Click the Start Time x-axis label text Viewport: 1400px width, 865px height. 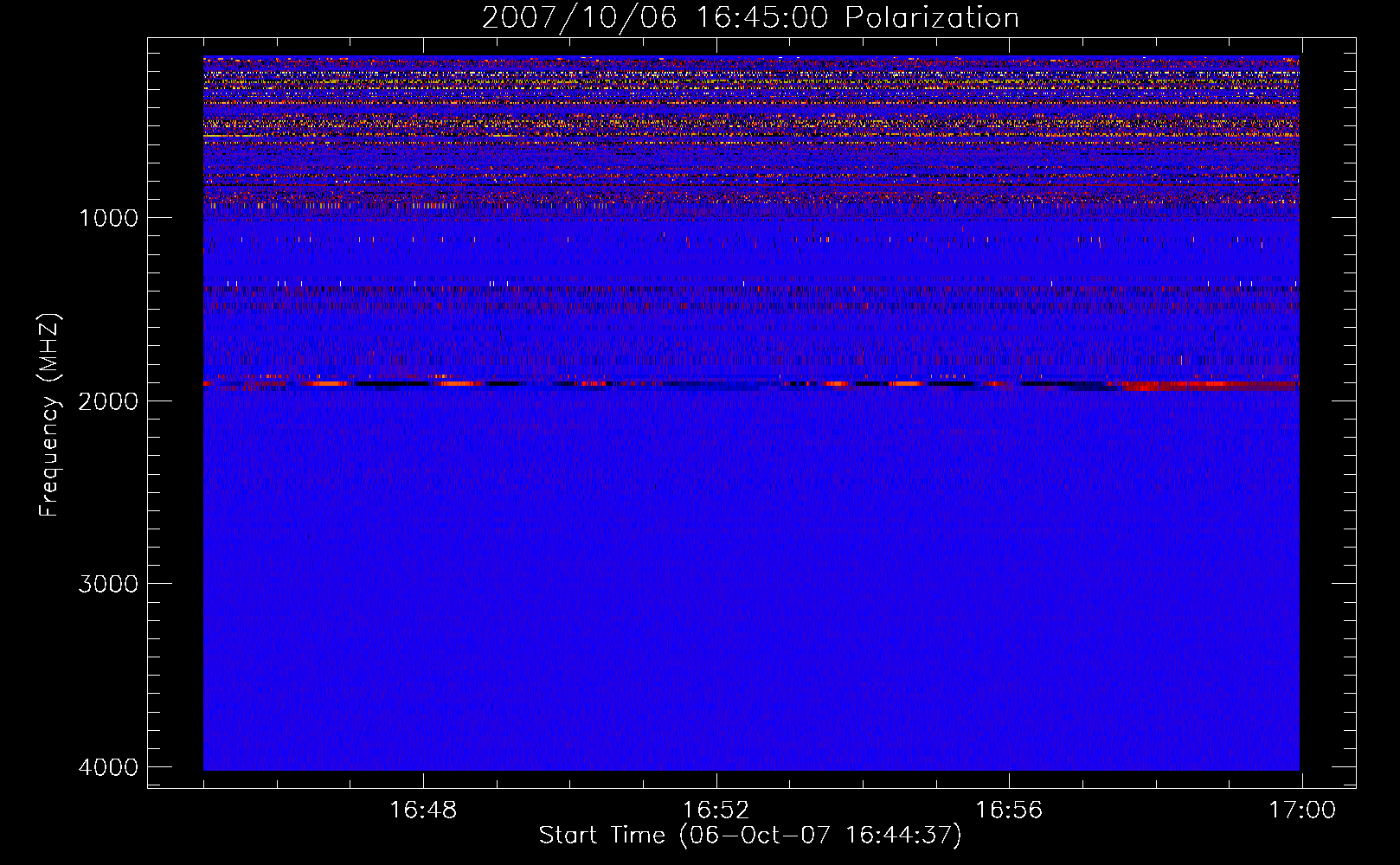click(x=601, y=836)
